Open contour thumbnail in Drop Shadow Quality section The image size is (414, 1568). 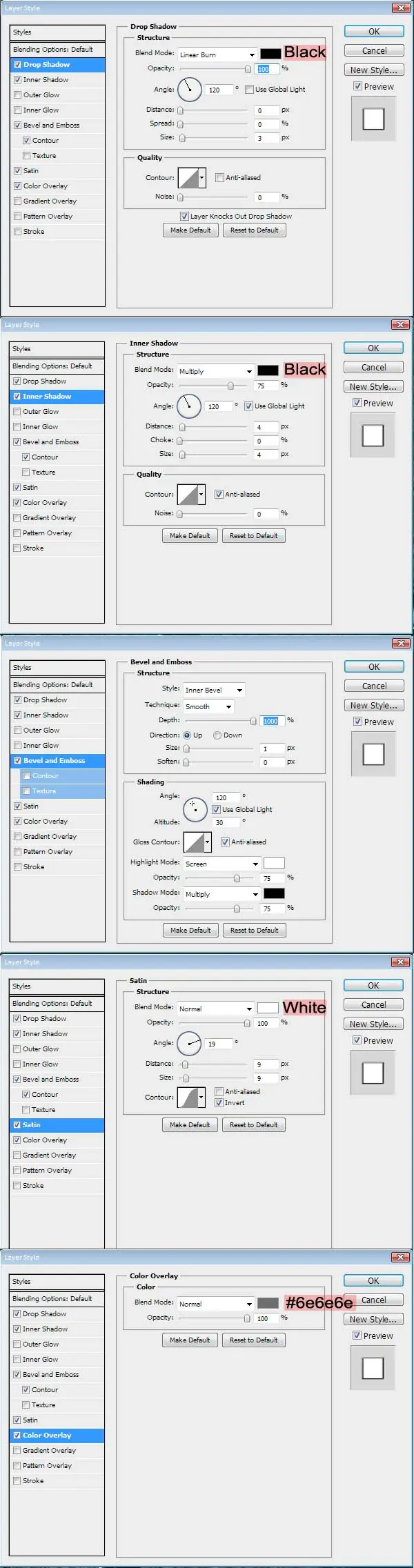(188, 178)
